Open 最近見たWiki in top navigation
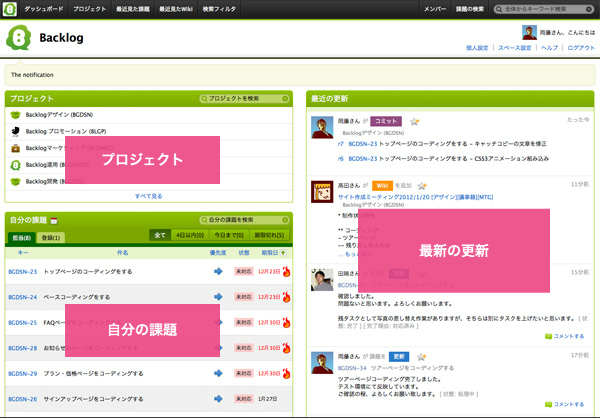This screenshot has width=600, height=418. [176, 9]
